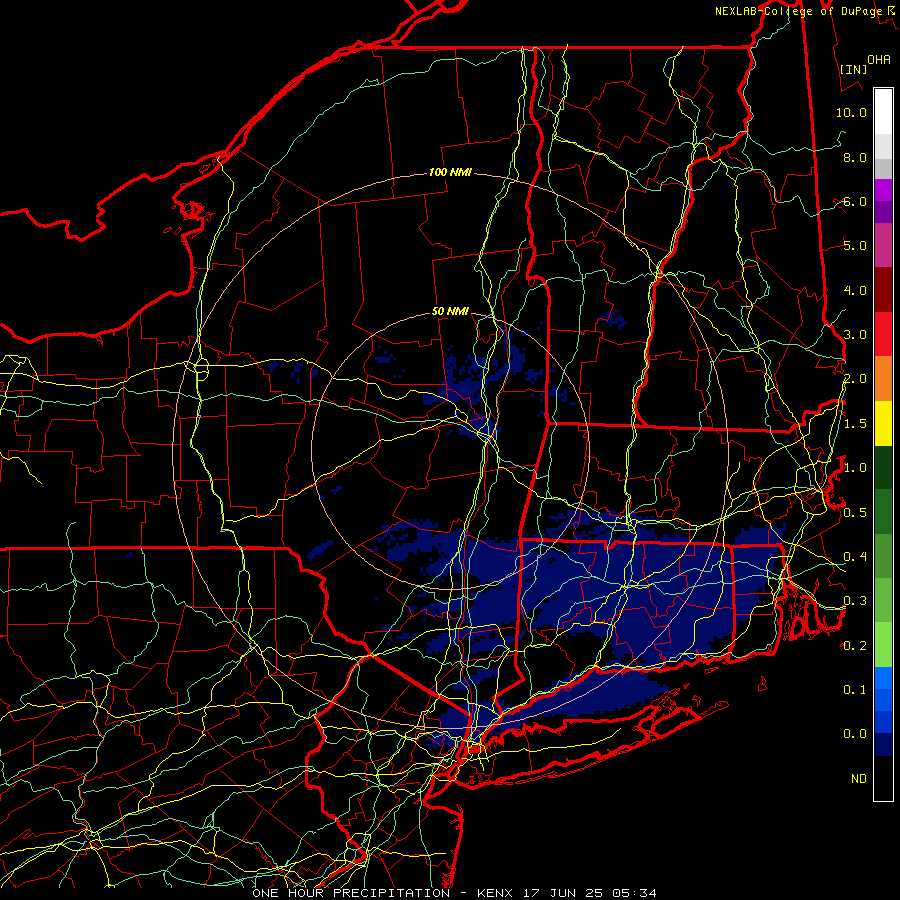
Task: Click the 0.4 legend value
Action: [855, 556]
